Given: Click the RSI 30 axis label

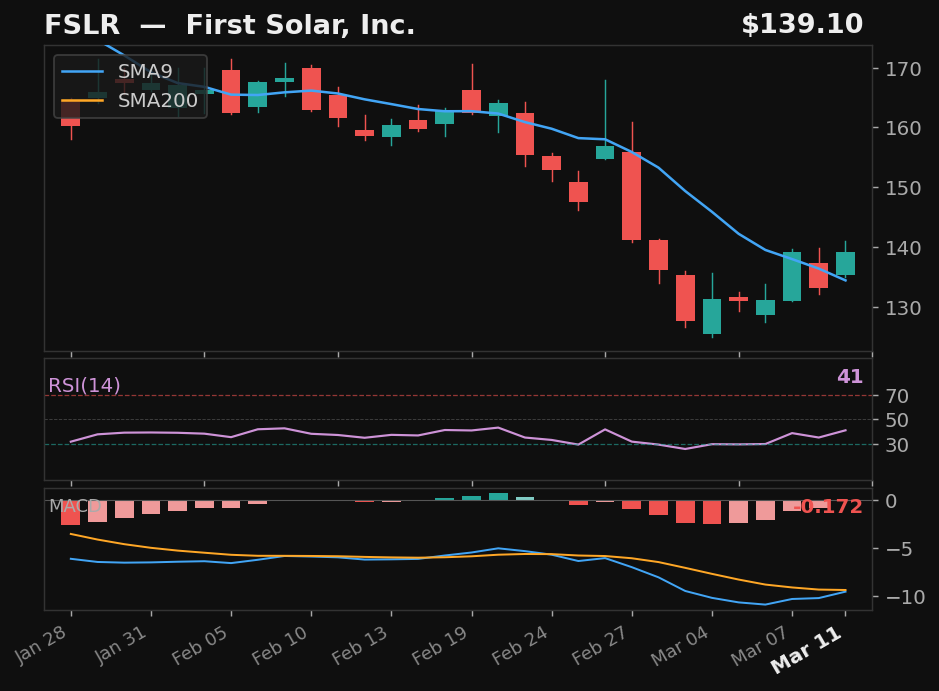Looking at the screenshot, I should point(897,445).
